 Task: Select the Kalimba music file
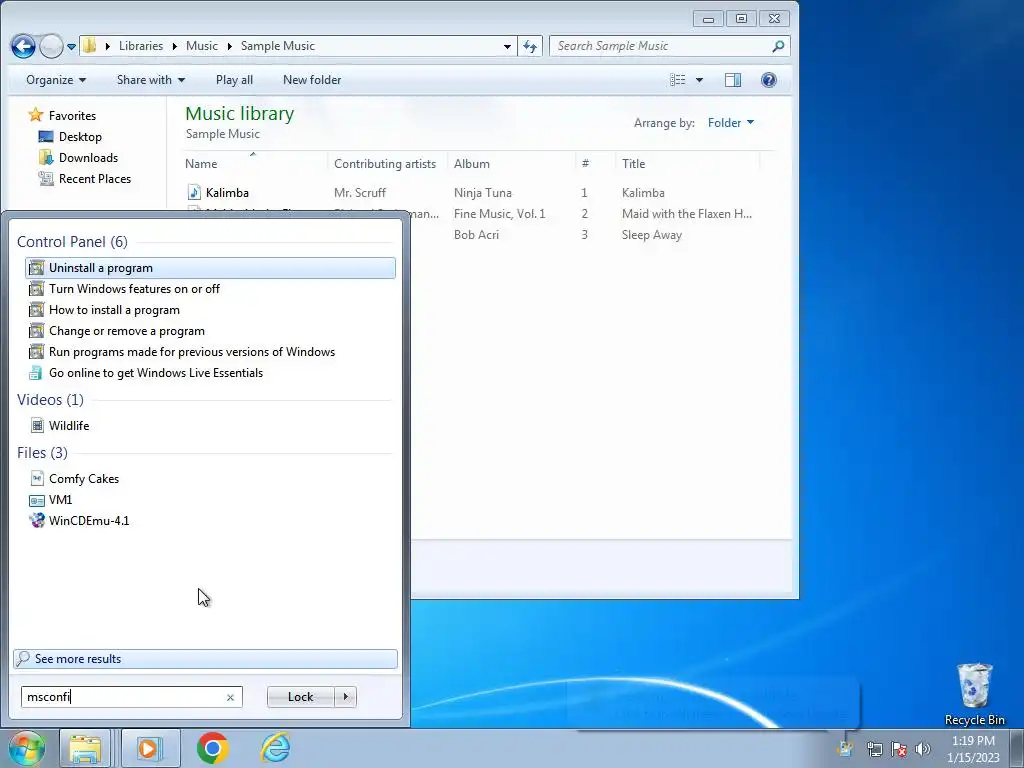coord(227,193)
